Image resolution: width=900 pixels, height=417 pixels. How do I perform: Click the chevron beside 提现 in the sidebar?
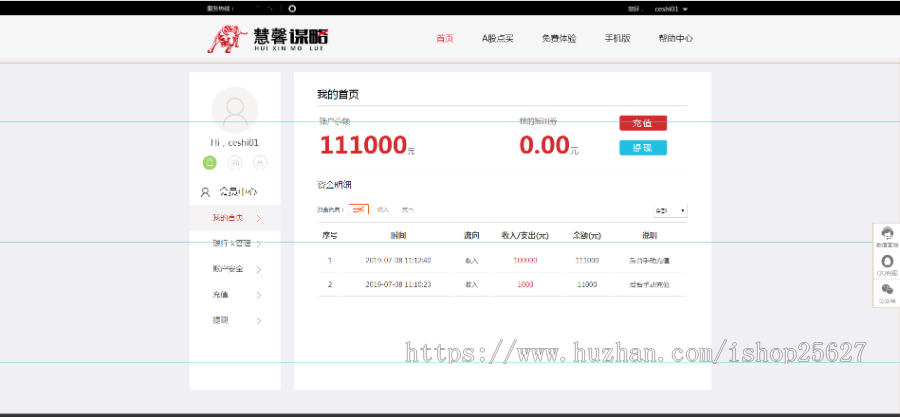(259, 321)
